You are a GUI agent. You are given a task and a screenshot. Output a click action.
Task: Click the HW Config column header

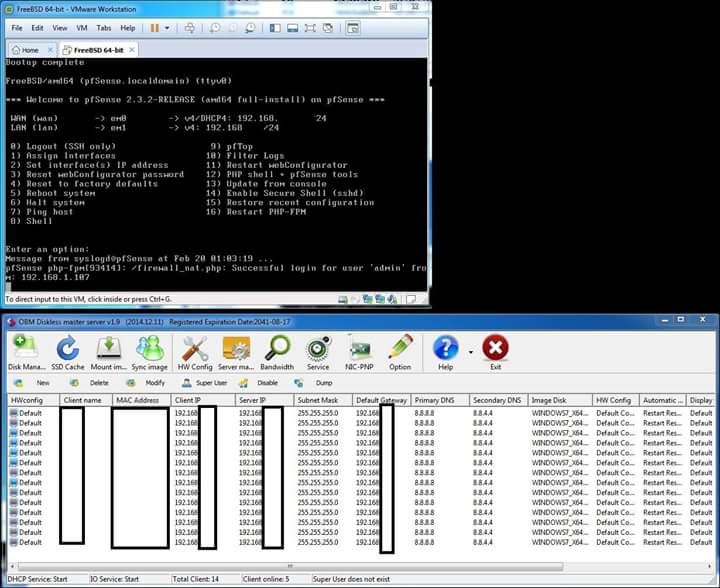coord(616,400)
